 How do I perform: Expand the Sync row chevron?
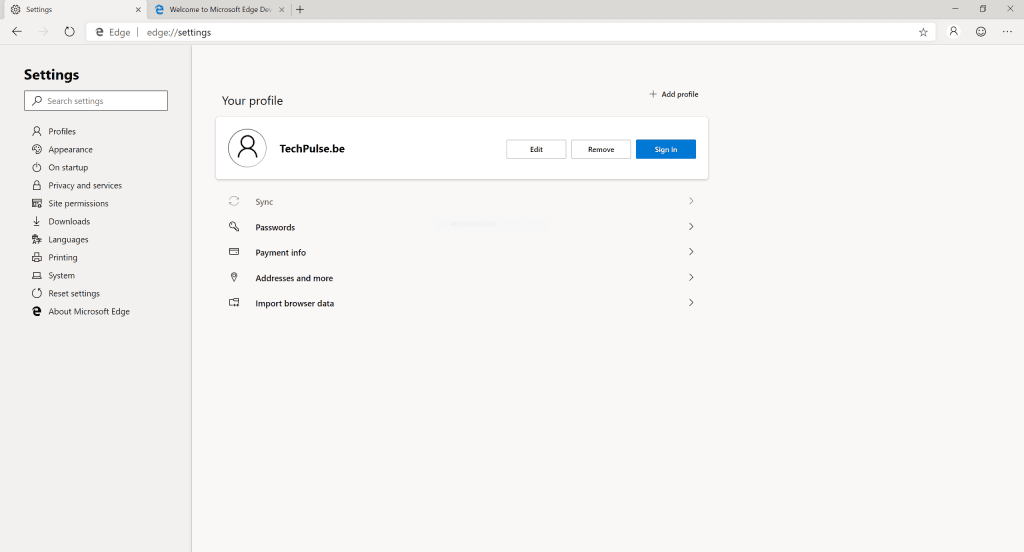point(691,201)
